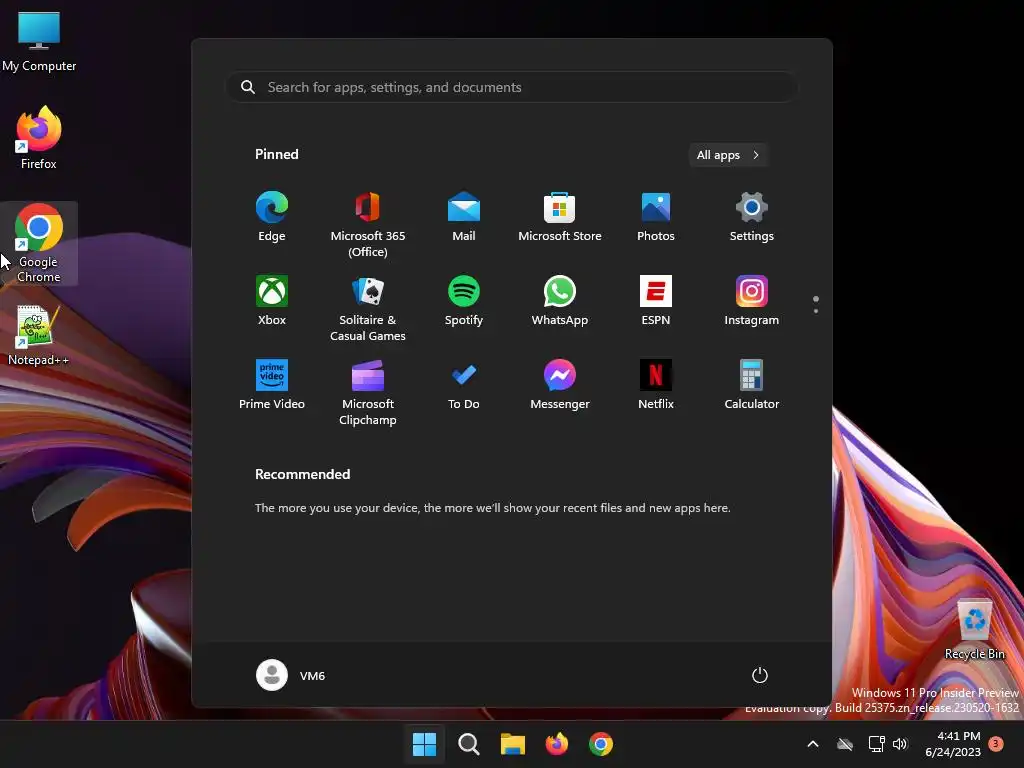Open taskbar Search

click(469, 744)
